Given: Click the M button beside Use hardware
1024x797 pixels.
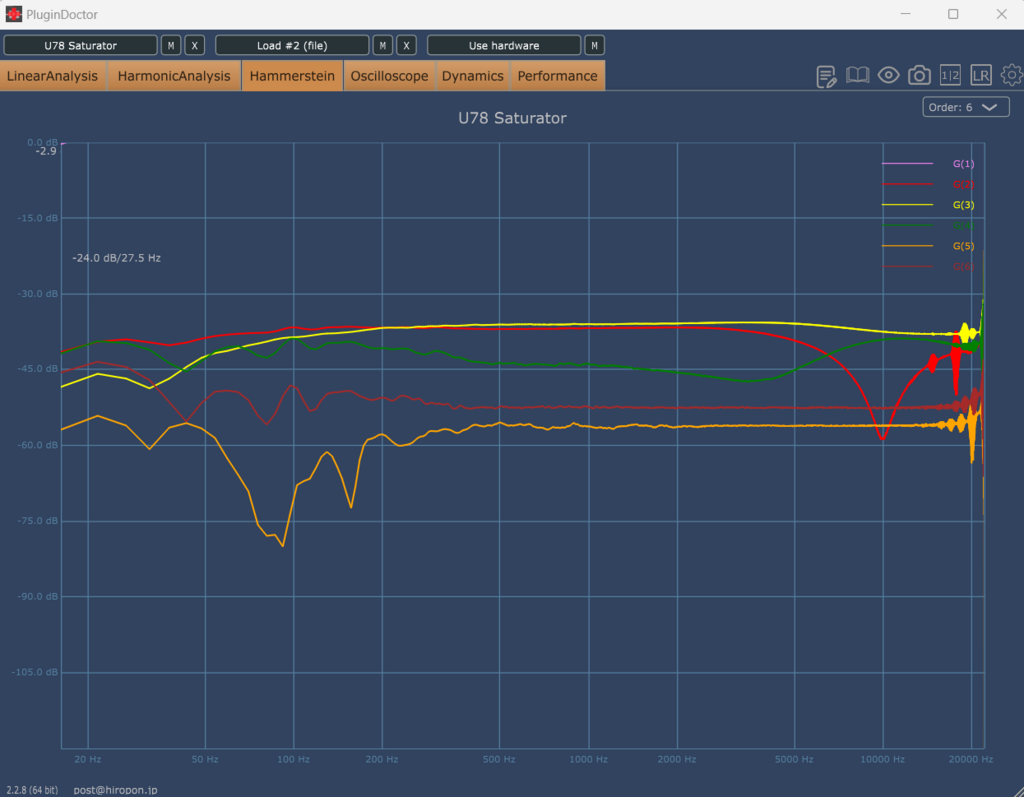Looking at the screenshot, I should click(x=594, y=45).
